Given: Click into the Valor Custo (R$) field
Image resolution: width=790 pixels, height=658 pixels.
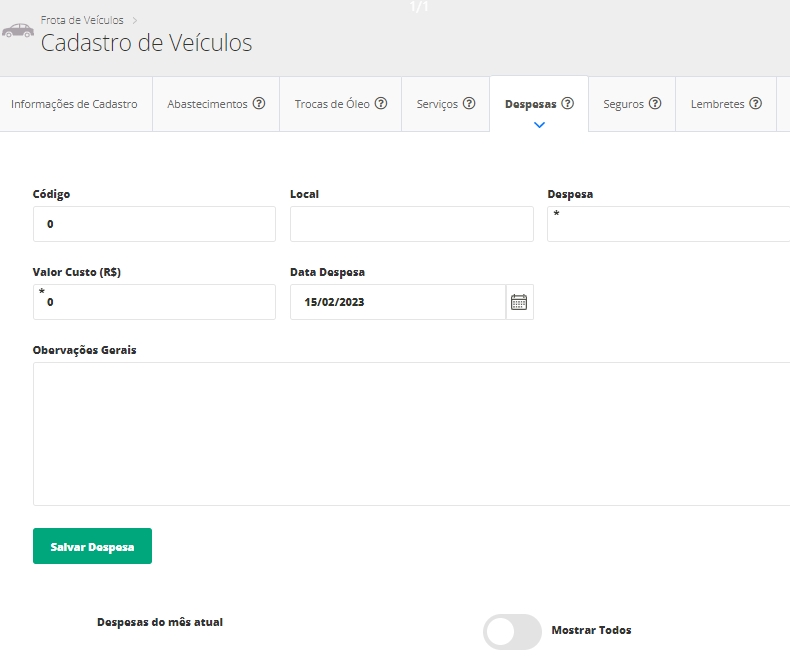Looking at the screenshot, I should (x=154, y=302).
